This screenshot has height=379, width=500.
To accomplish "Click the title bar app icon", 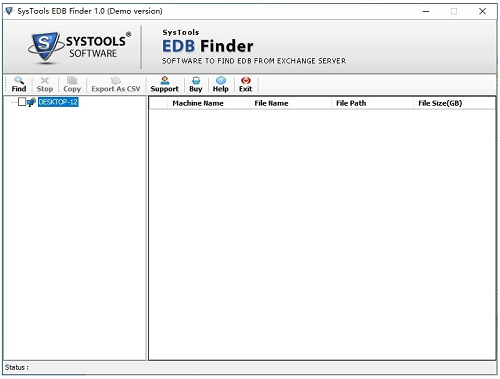I will pos(9,11).
